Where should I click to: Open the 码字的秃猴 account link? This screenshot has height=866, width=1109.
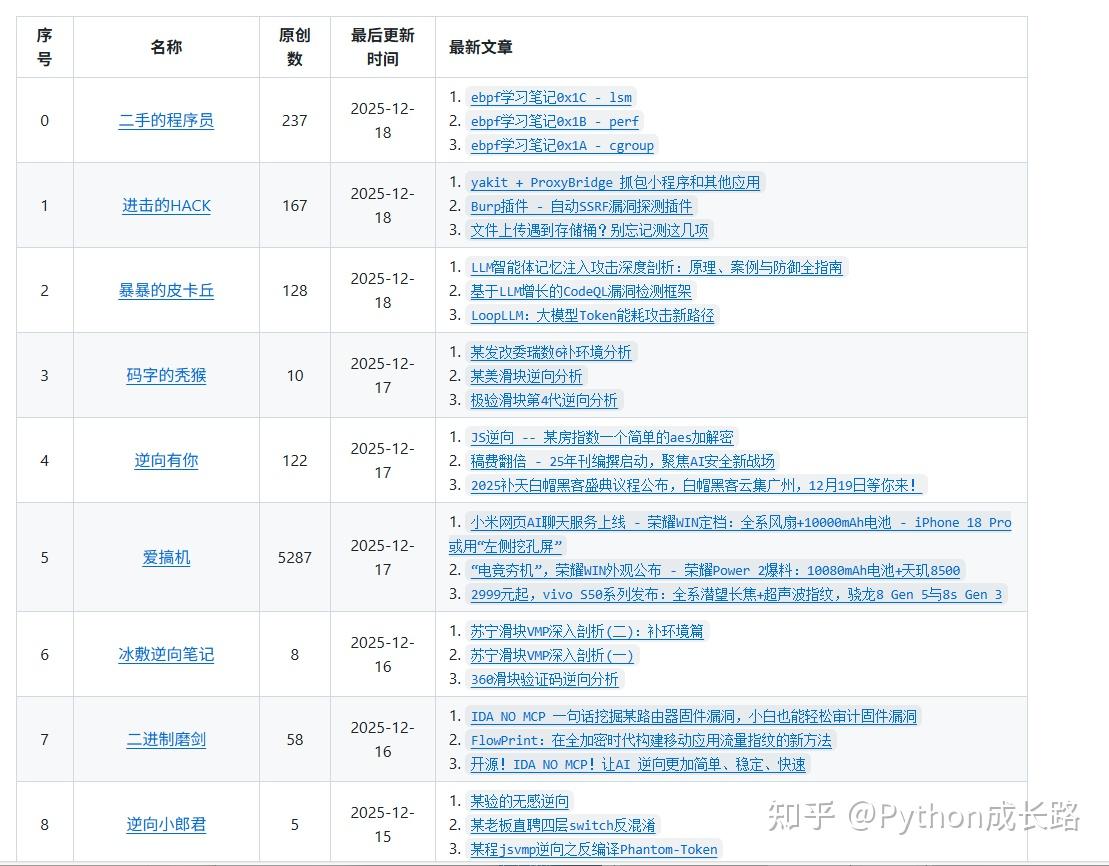pyautogui.click(x=166, y=376)
